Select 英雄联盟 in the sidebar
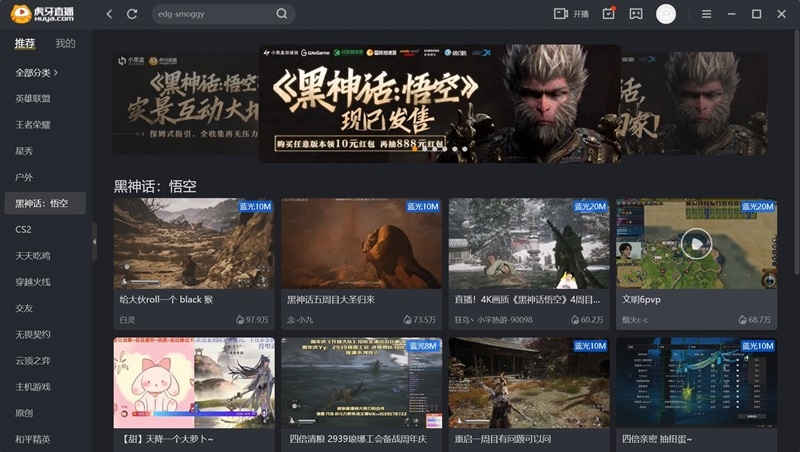 tap(33, 98)
